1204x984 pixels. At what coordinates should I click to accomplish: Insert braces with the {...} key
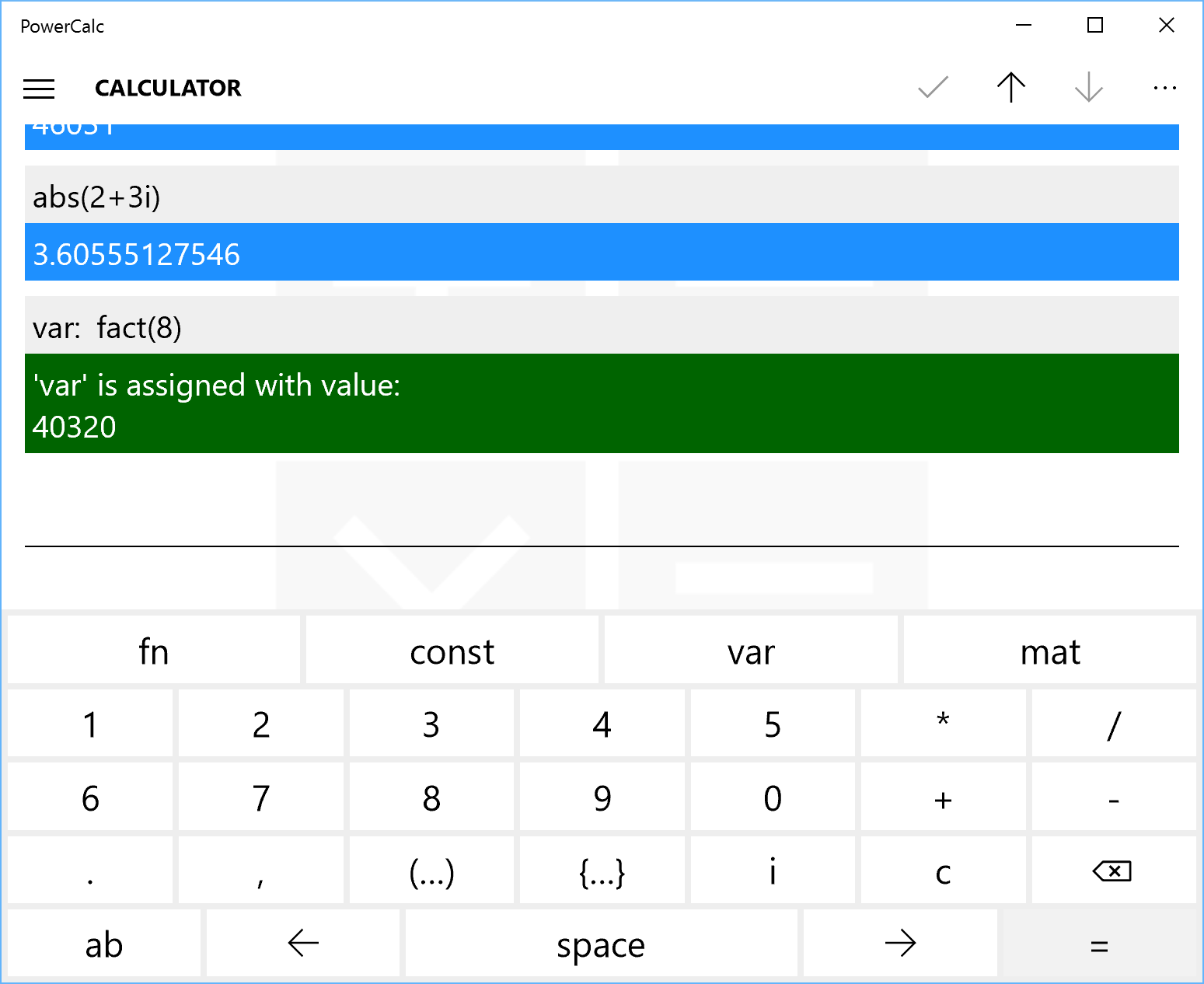click(601, 871)
